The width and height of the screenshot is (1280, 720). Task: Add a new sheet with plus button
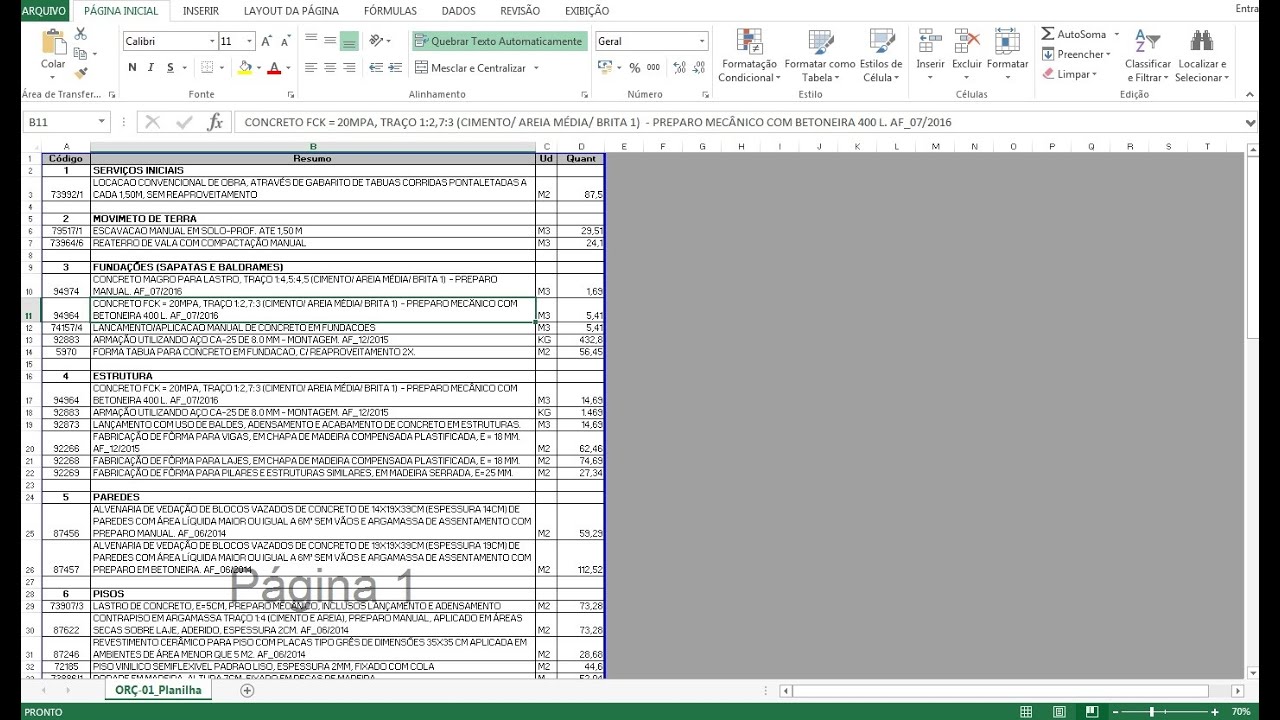[247, 690]
